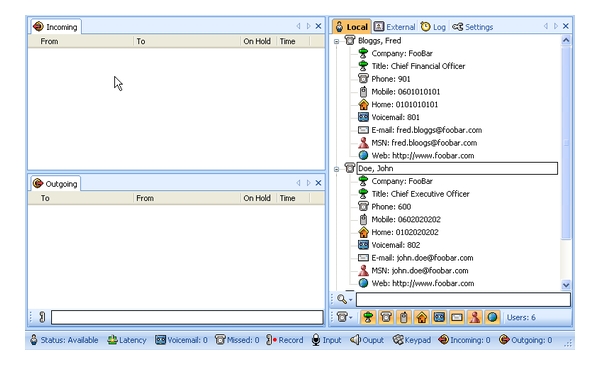Close the Outgoing panel
600x365 pixels.
pos(318,183)
